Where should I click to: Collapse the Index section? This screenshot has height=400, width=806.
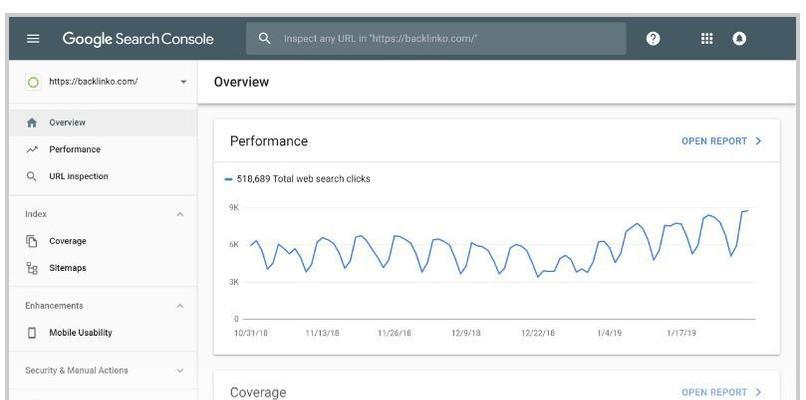coord(180,214)
